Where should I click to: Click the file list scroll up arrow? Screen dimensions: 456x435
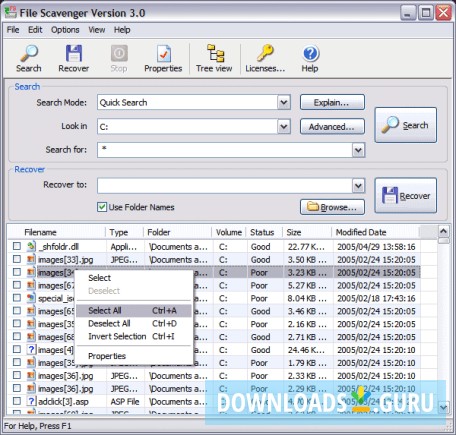(443, 231)
